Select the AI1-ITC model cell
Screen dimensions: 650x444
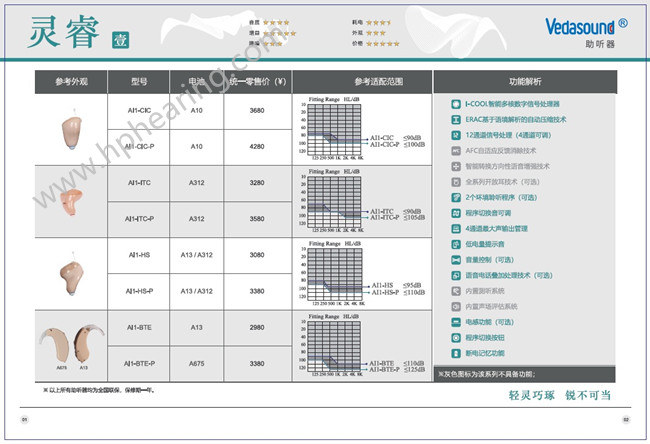[x=139, y=183]
